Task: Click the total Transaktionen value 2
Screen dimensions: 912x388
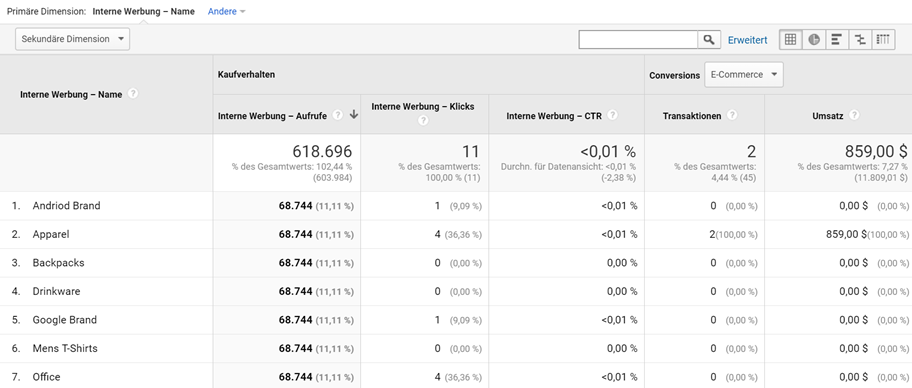Action: 751,151
